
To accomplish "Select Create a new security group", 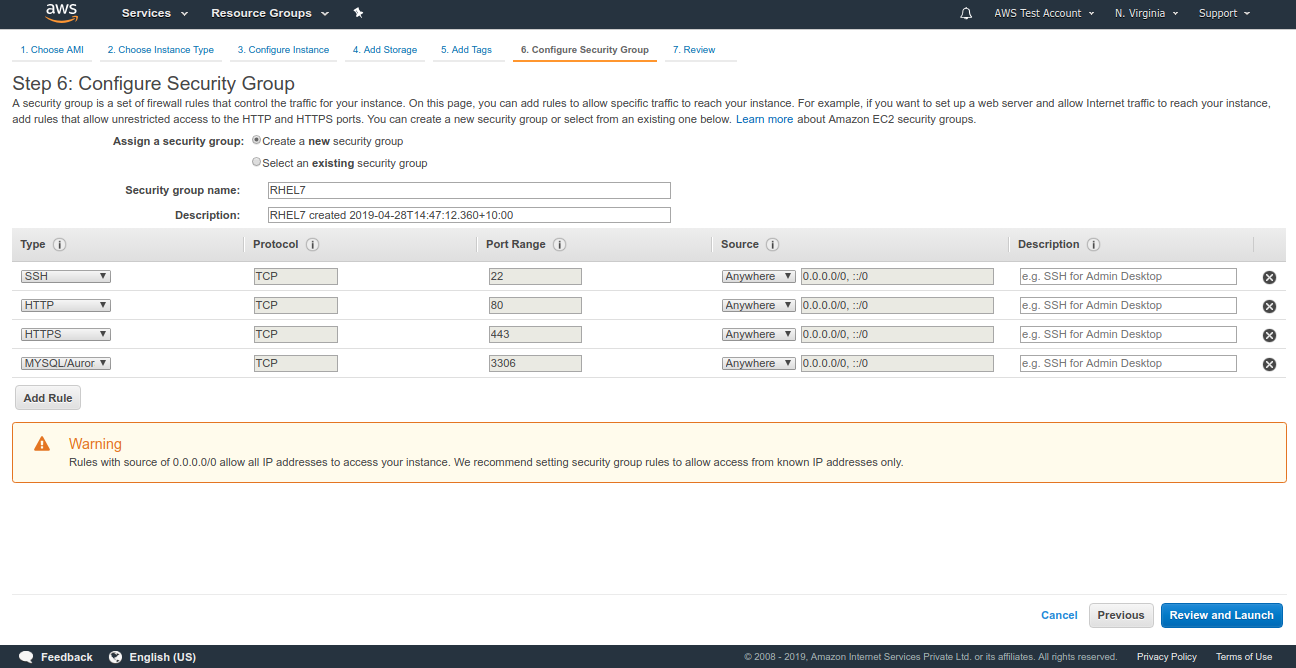I will click(x=257, y=141).
